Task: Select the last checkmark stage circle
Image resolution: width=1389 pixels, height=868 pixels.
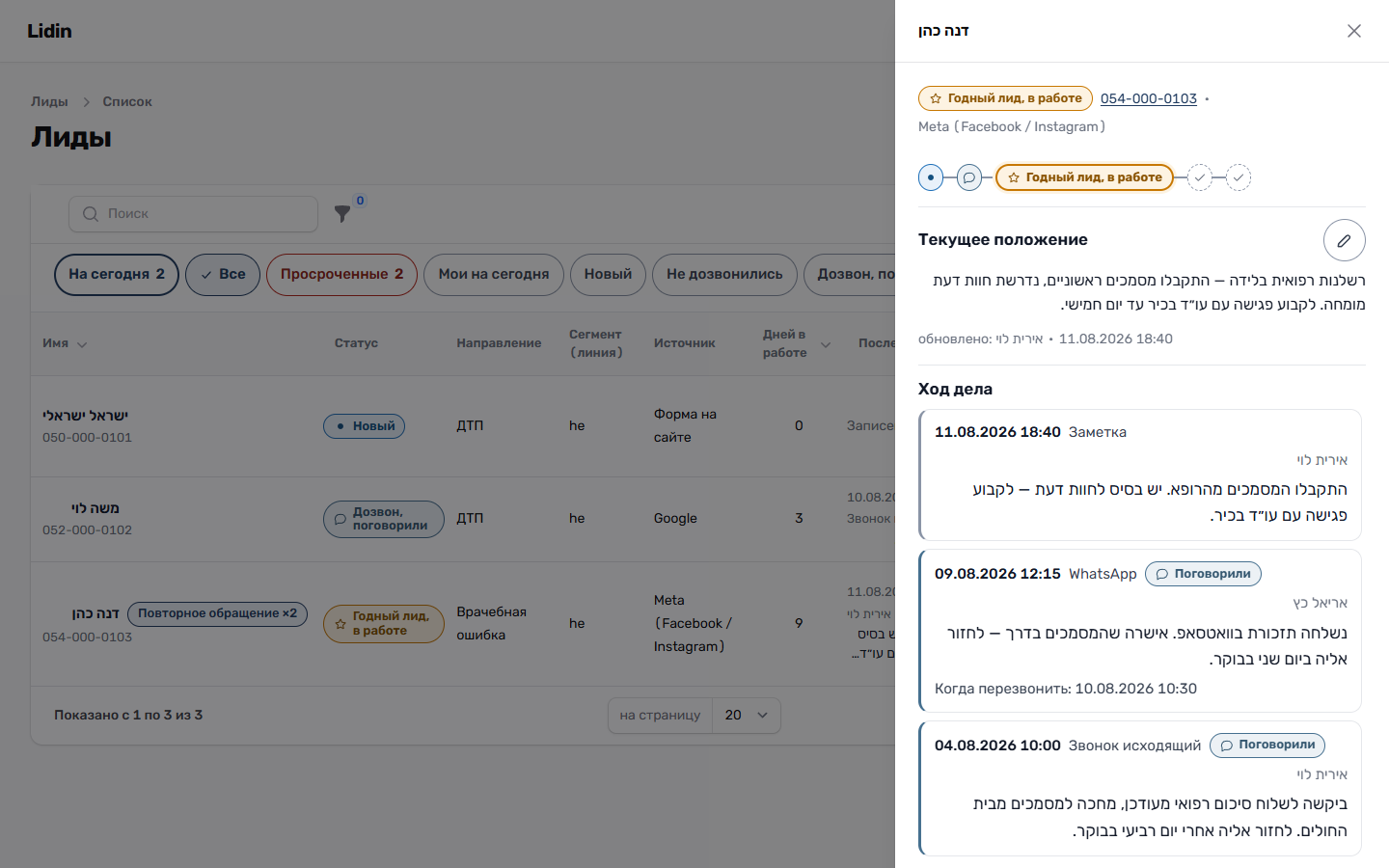Action: click(1239, 177)
